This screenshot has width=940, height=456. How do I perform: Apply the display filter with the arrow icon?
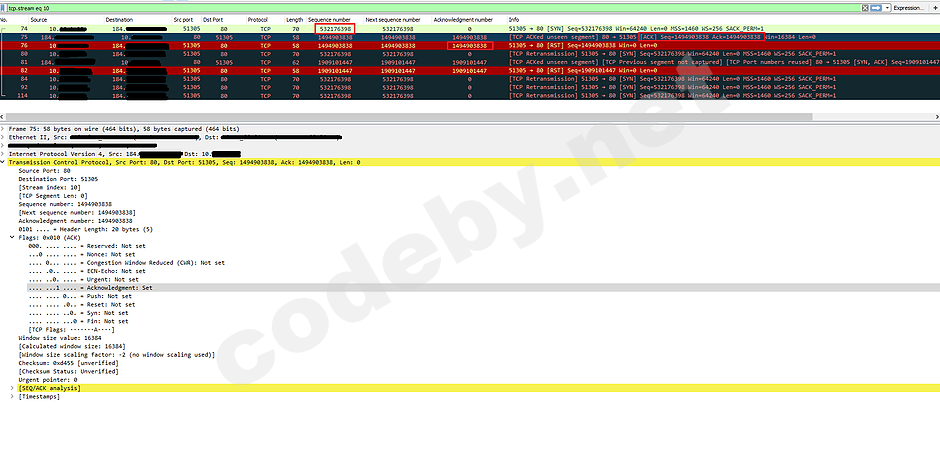pyautogui.click(x=875, y=8)
